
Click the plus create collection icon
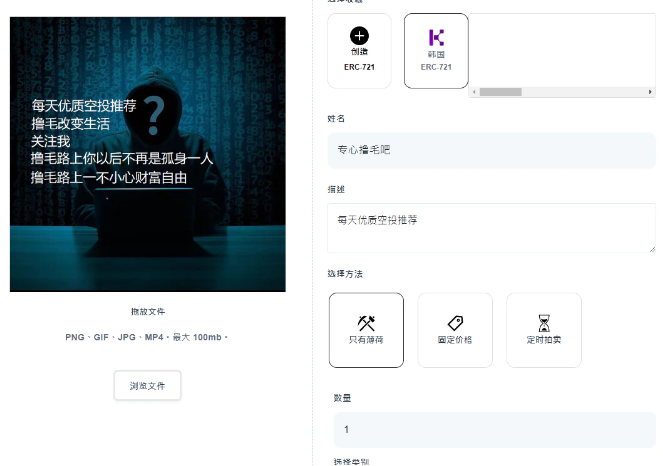pyautogui.click(x=359, y=36)
